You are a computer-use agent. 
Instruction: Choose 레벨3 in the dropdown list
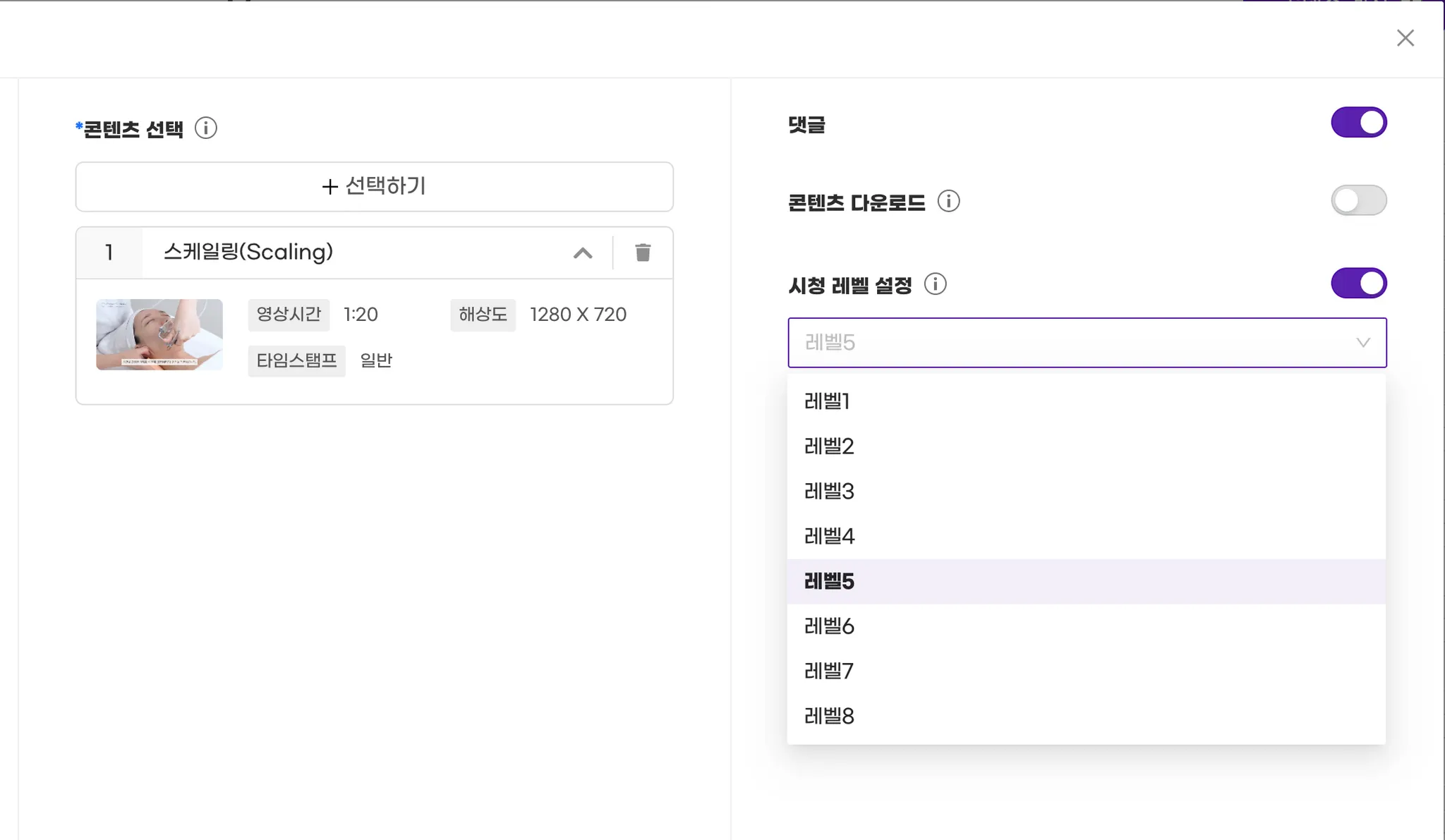pos(829,492)
